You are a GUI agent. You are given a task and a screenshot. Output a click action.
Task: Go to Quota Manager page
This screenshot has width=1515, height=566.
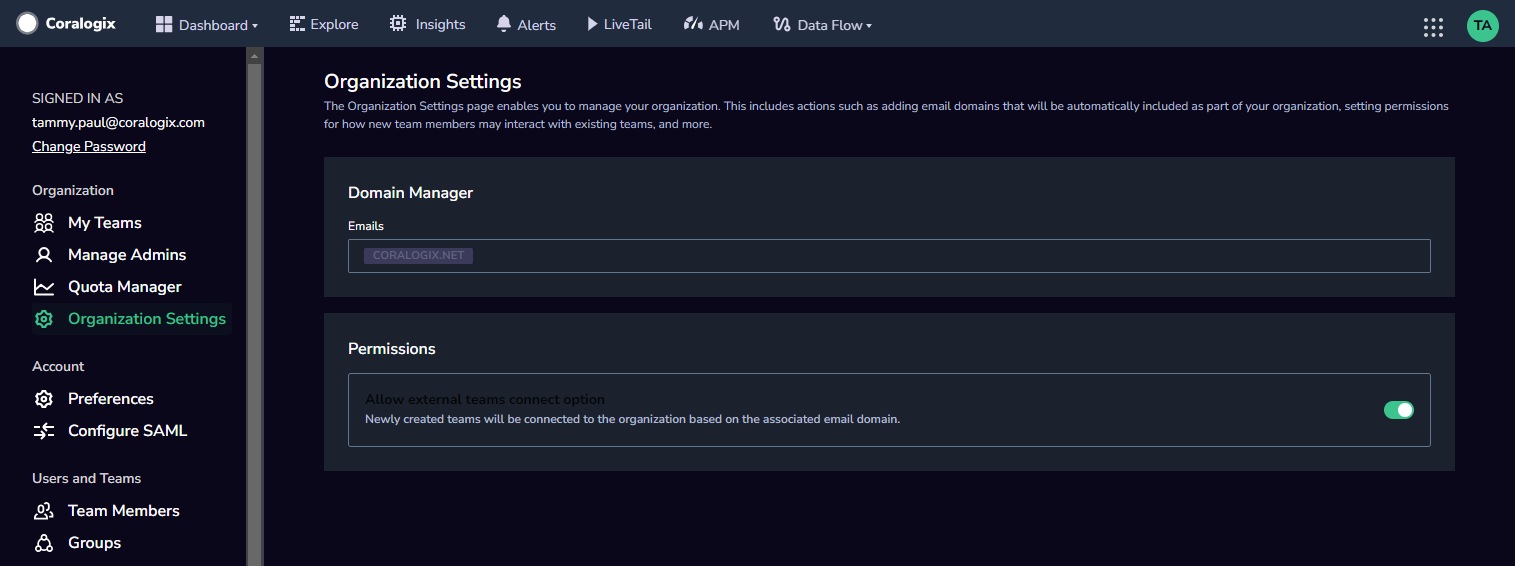click(125, 287)
